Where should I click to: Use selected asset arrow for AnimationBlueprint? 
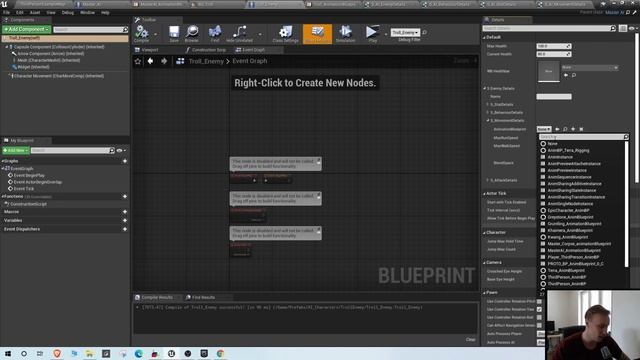(x=557, y=129)
